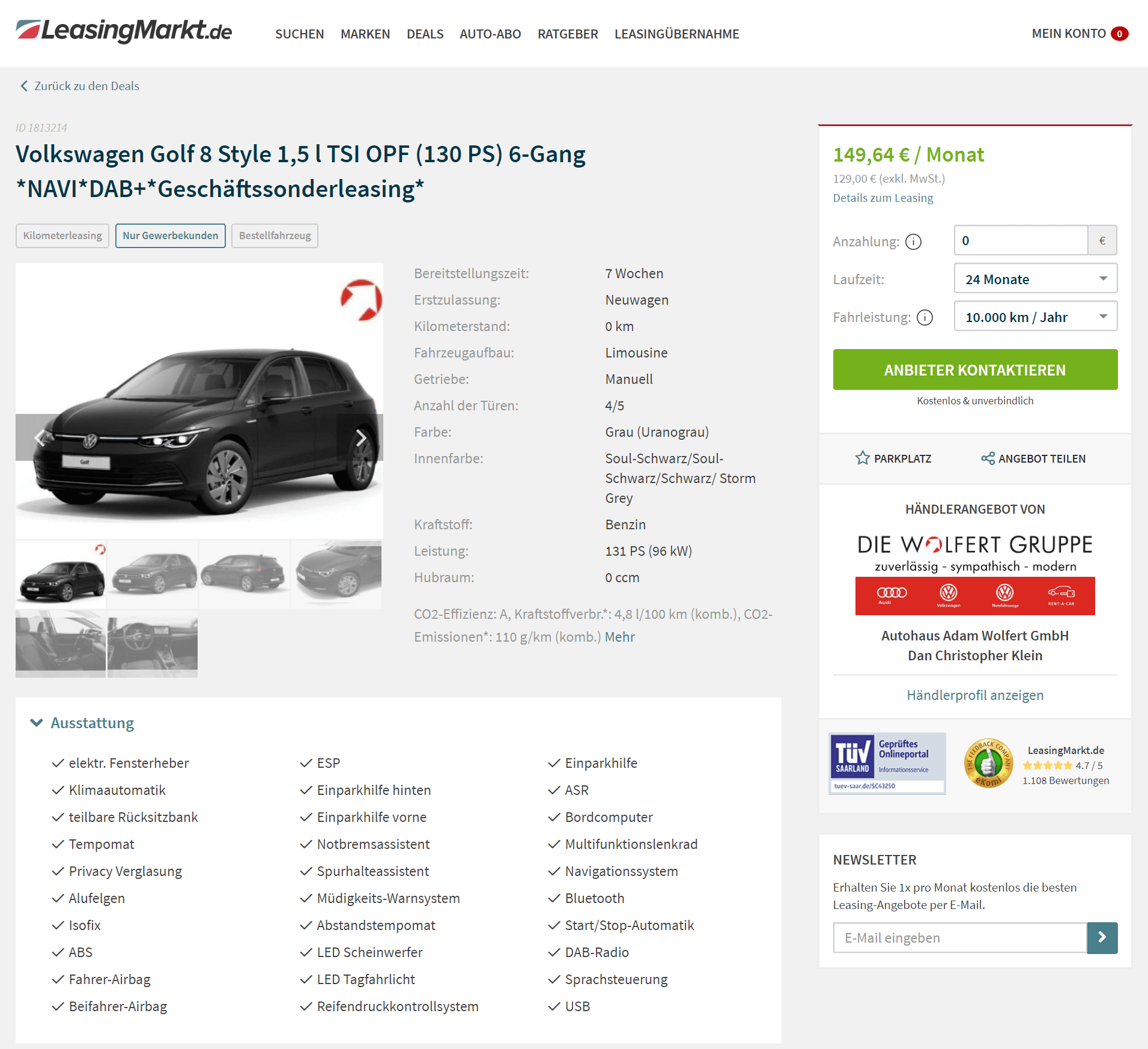Click the Angebot teilen share icon
Image resolution: width=1148 pixels, height=1049 pixels.
pos(988,458)
